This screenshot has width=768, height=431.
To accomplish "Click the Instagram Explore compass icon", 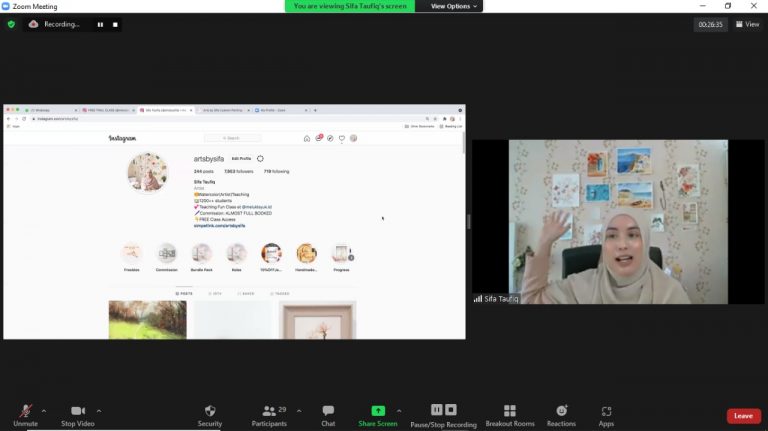I will point(330,139).
